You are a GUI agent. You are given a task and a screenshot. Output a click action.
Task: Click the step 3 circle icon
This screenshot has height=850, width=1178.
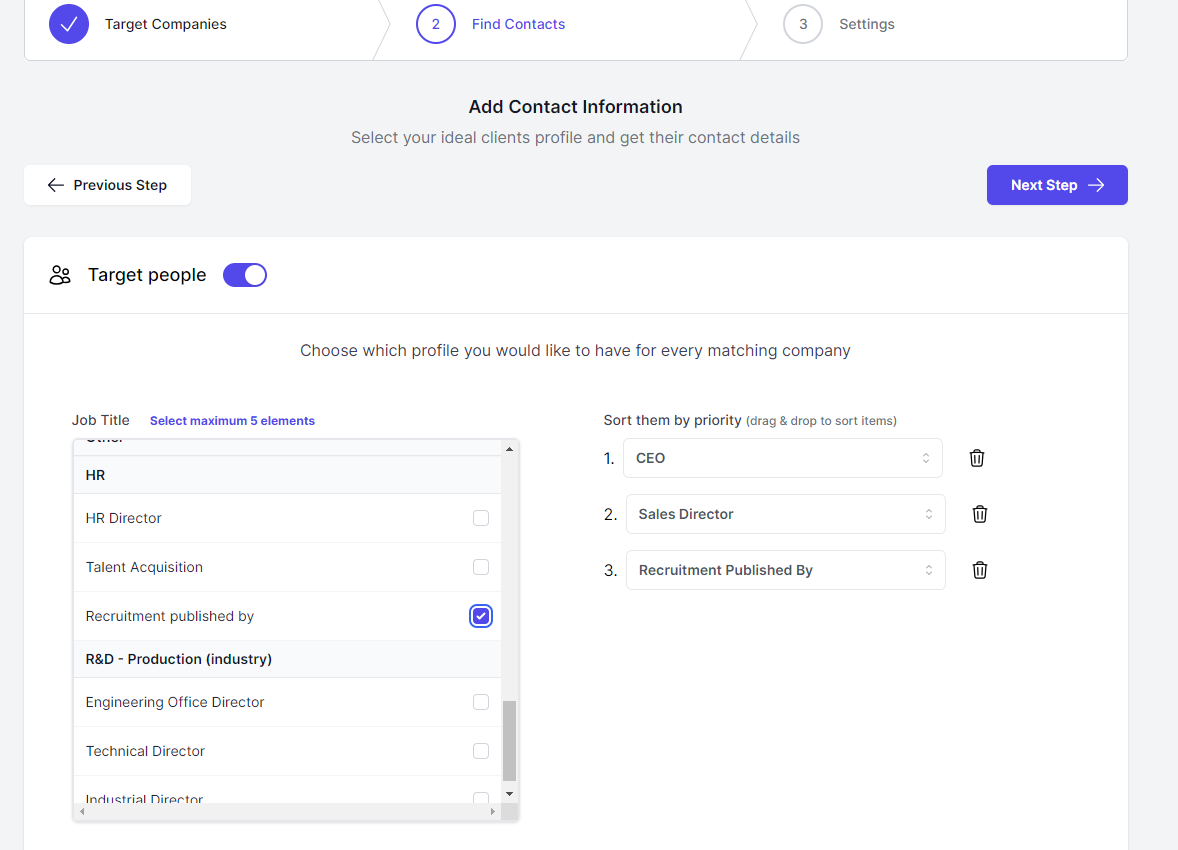pyautogui.click(x=803, y=24)
